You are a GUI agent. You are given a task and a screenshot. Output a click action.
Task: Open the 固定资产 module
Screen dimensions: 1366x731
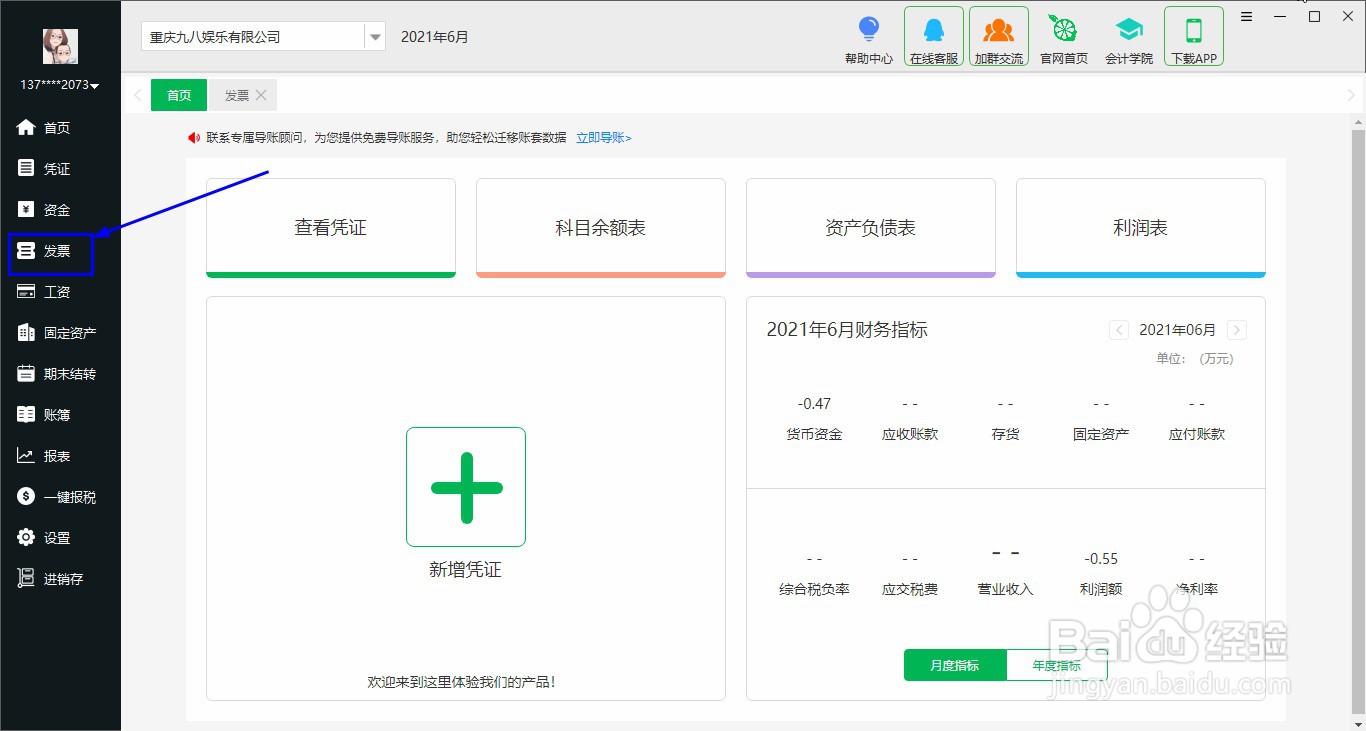point(62,332)
